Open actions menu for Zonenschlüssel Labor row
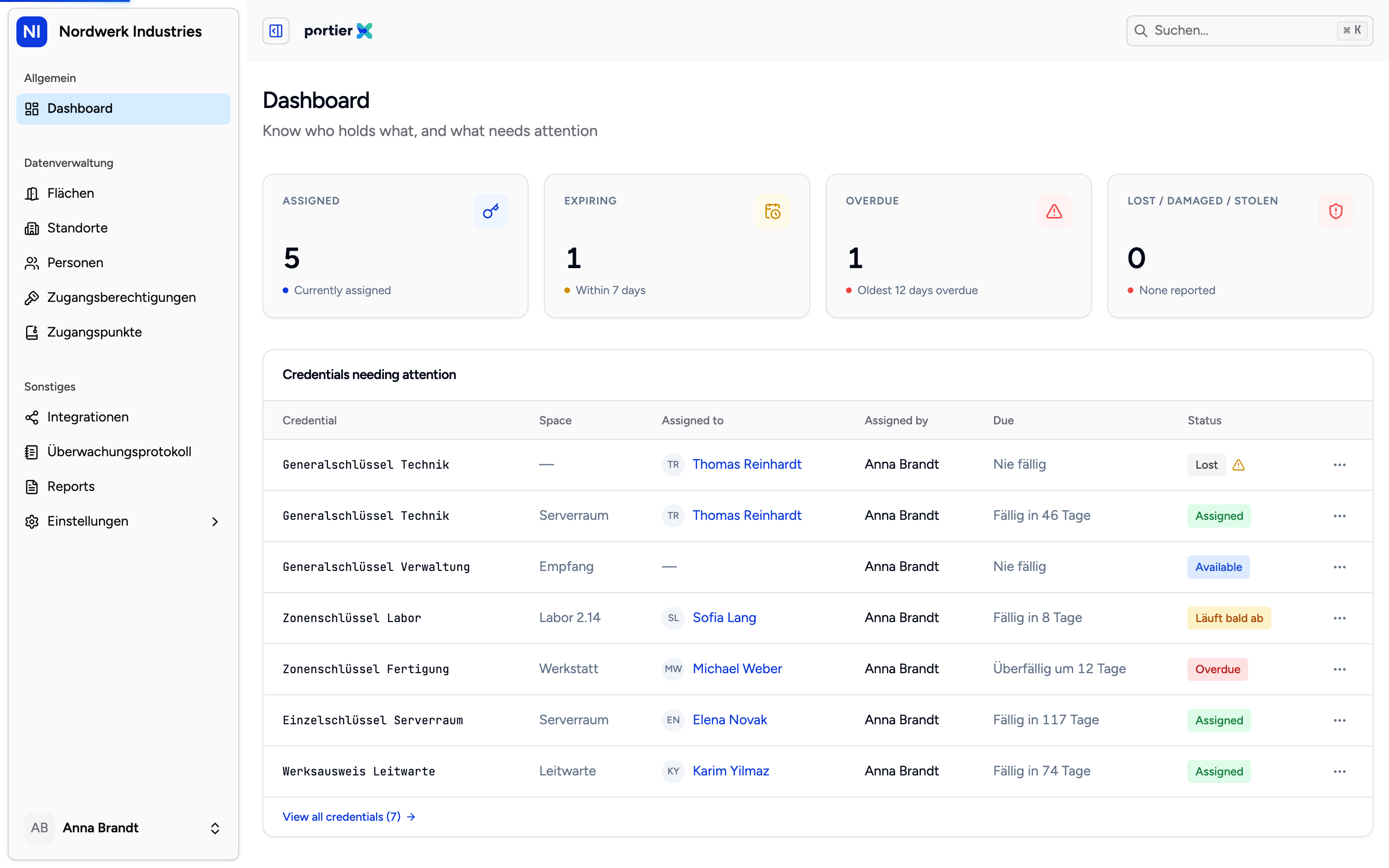This screenshot has height=868, width=1389. point(1340,618)
